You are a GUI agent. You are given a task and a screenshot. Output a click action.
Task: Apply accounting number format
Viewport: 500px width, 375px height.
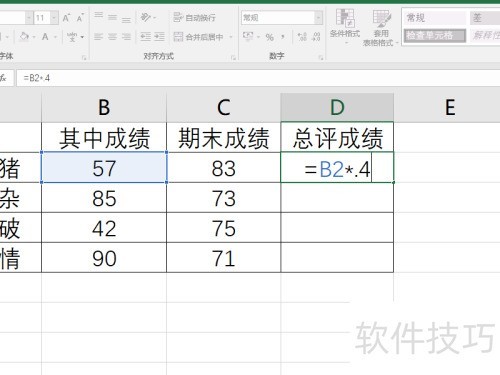[248, 36]
